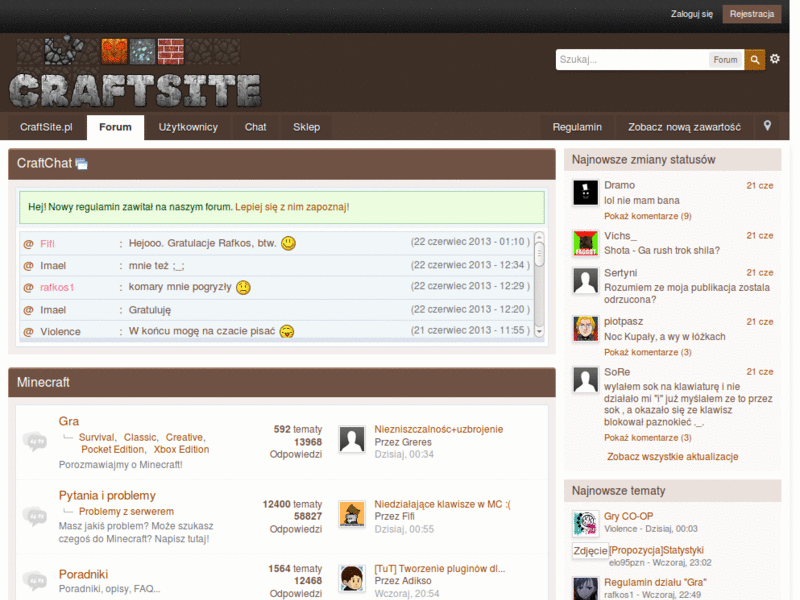This screenshot has height=600, width=800.
Task: Click Greres avatar beside Niezniszczalność topic
Action: (352, 439)
